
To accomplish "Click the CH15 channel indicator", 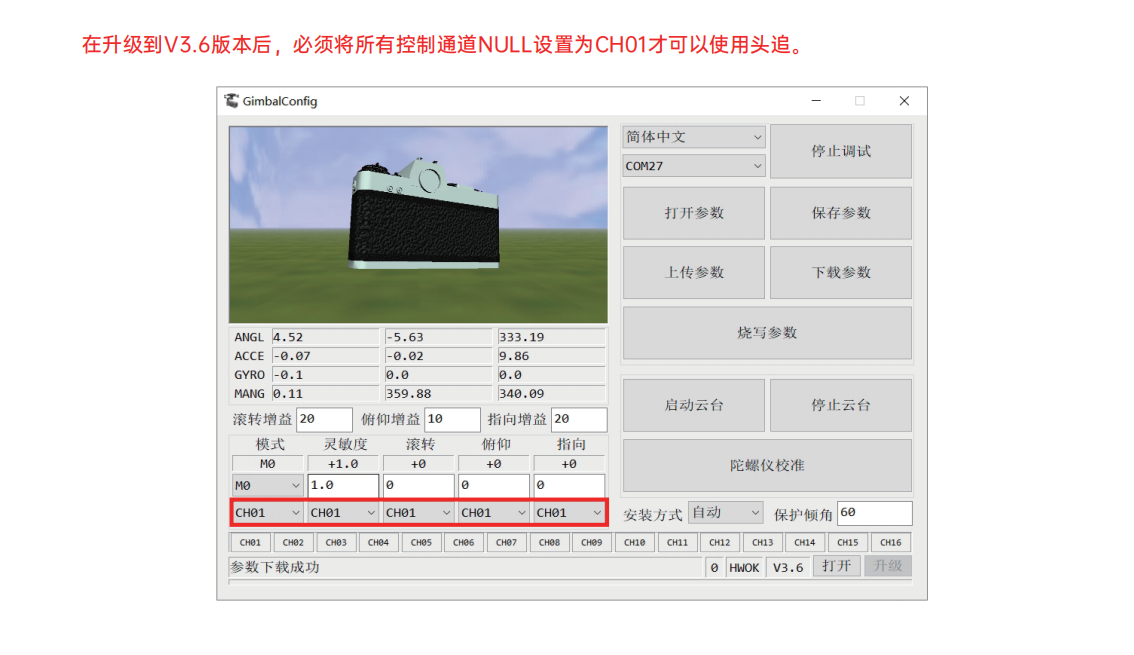I will [848, 542].
